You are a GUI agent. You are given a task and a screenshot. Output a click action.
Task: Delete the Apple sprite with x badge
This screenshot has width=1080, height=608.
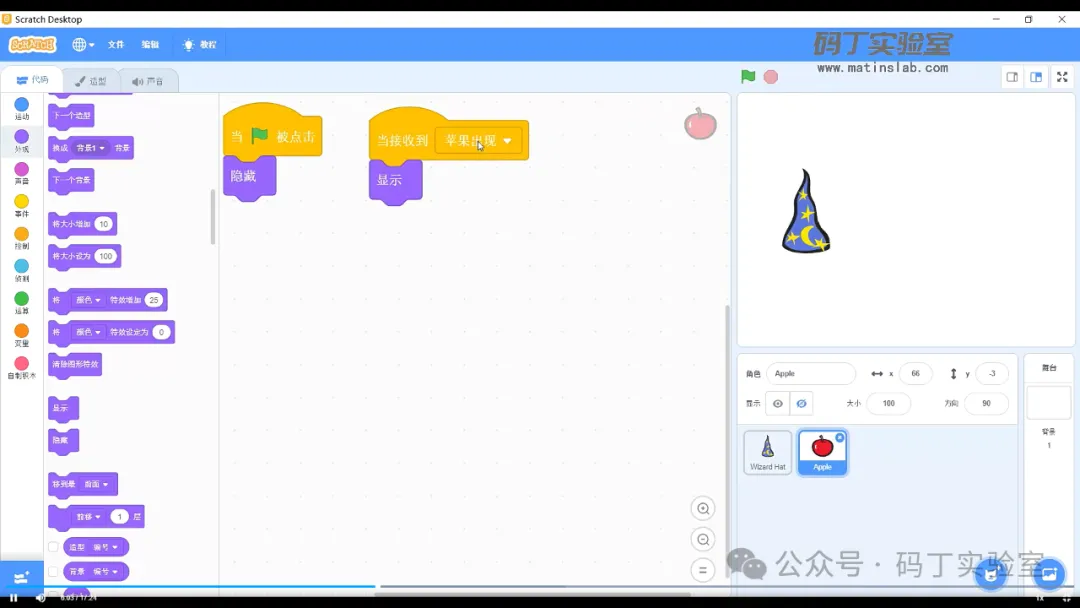pyautogui.click(x=840, y=437)
